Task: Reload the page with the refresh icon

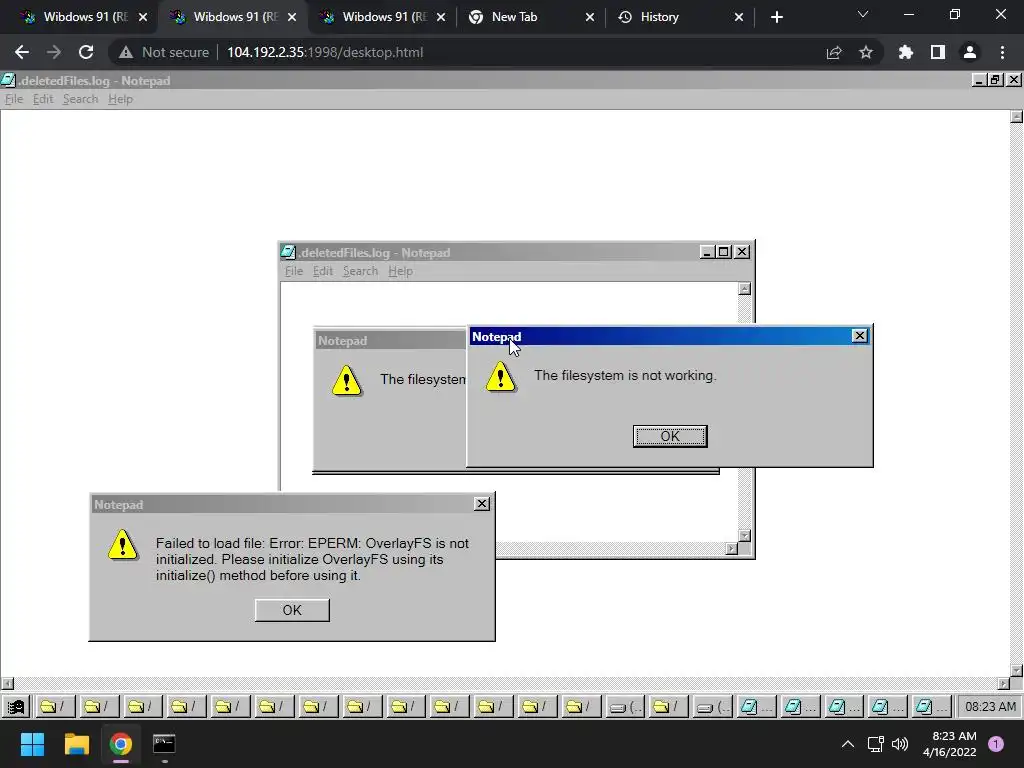Action: (86, 52)
